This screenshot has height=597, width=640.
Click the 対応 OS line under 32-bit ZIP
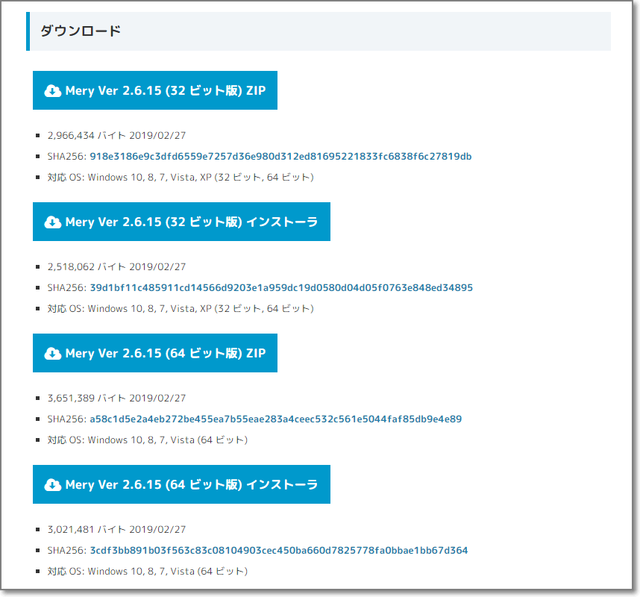(180, 177)
